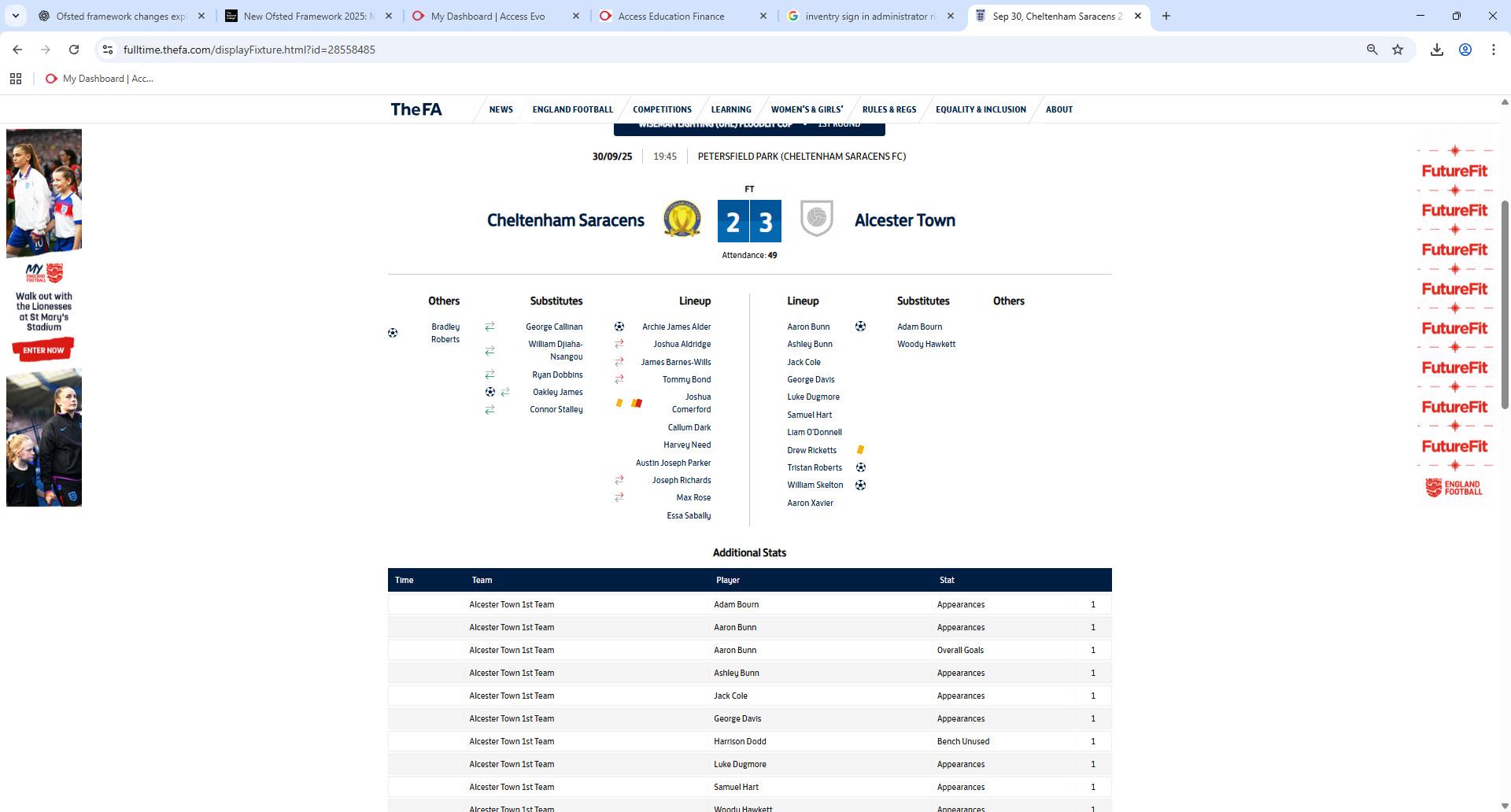1511x812 pixels.
Task: Open the EQUALITY & INCLUSION menu
Action: point(981,109)
